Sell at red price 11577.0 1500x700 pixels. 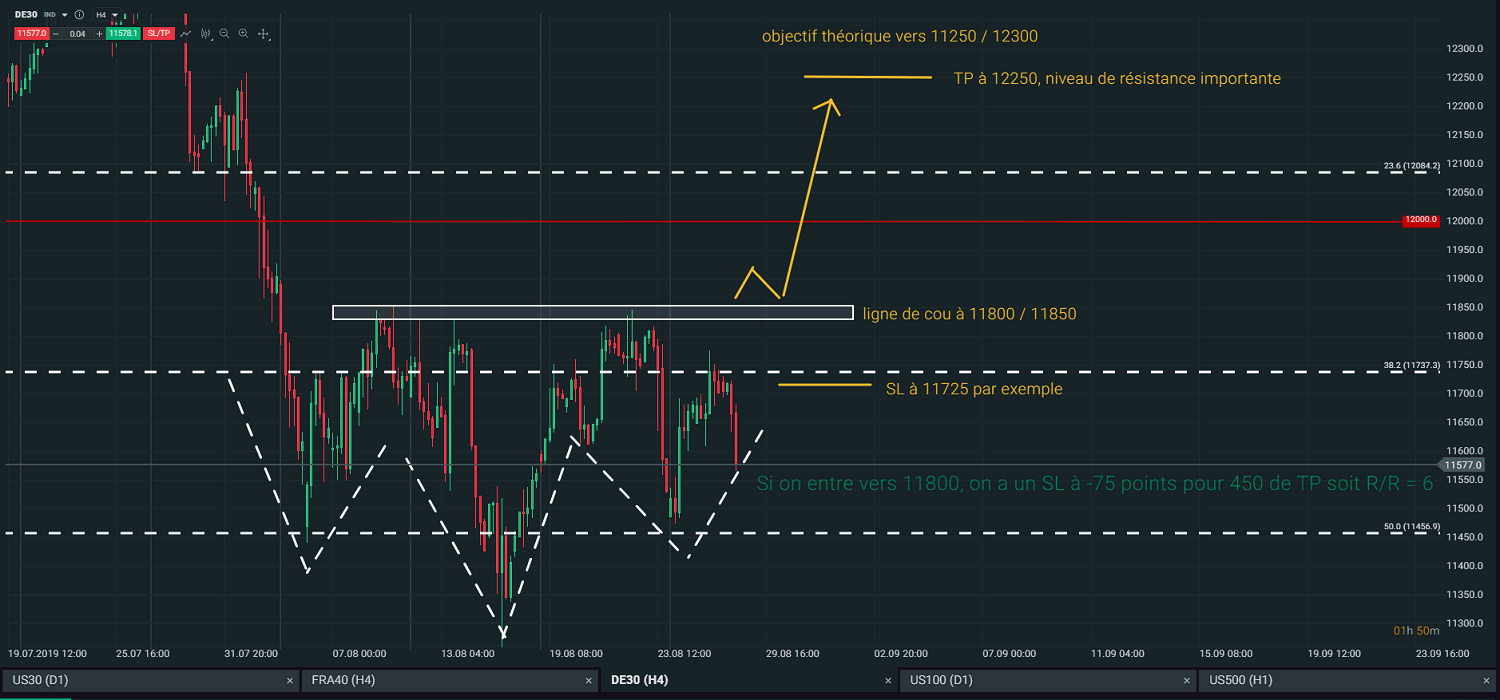31,33
